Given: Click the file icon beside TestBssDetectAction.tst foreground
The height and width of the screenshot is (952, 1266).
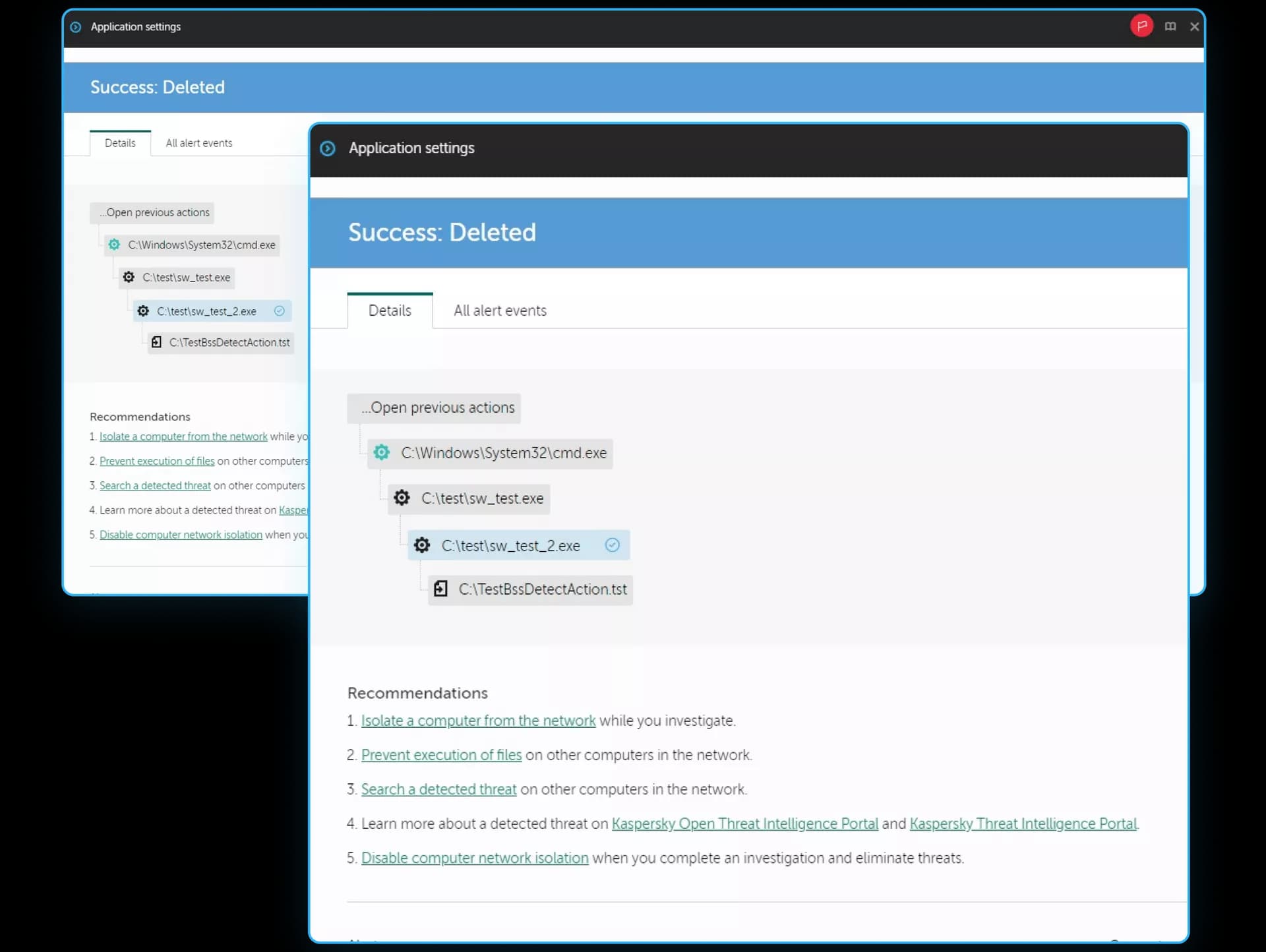Looking at the screenshot, I should [x=440, y=589].
